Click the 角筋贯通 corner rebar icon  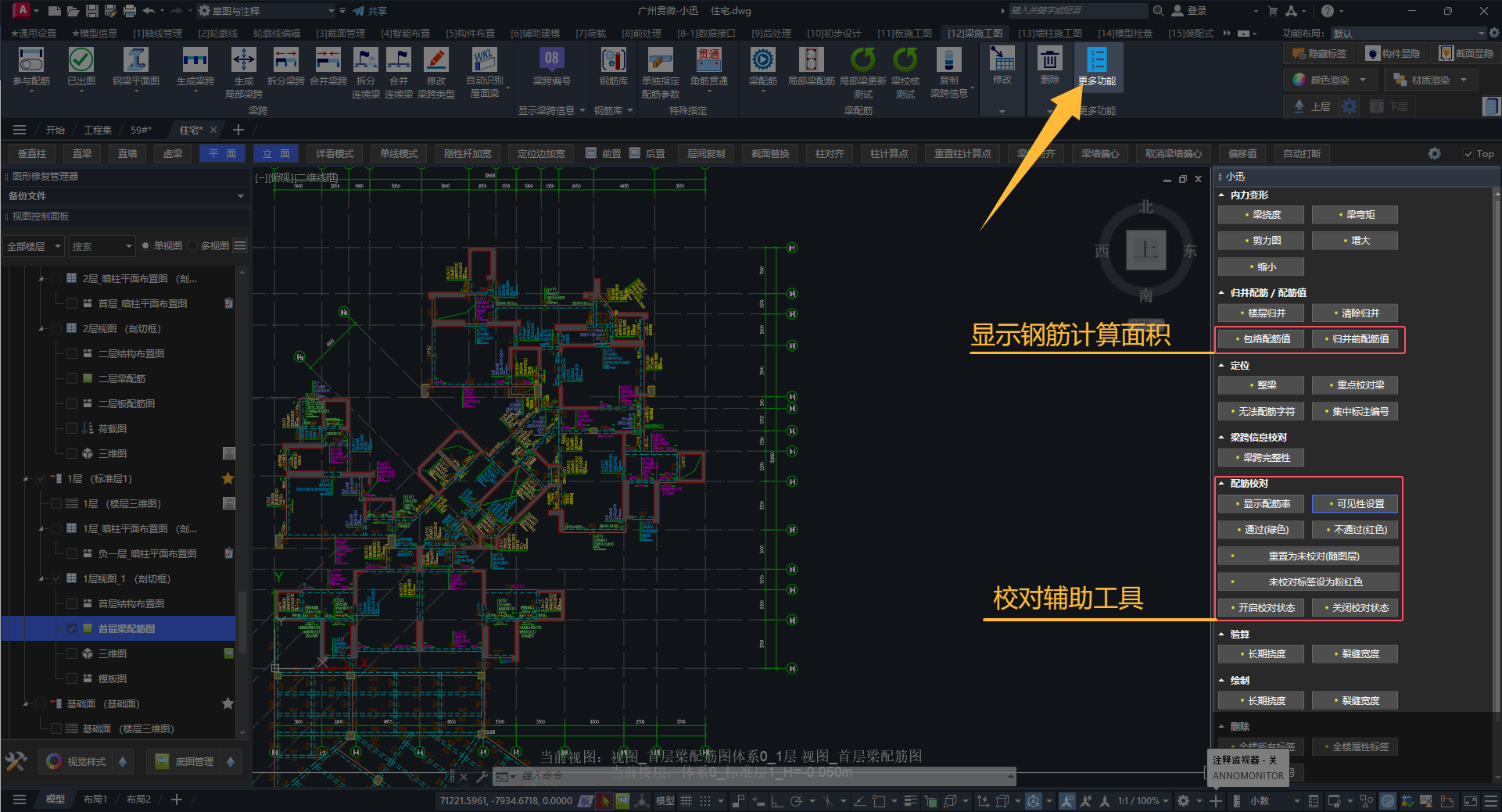[x=708, y=61]
